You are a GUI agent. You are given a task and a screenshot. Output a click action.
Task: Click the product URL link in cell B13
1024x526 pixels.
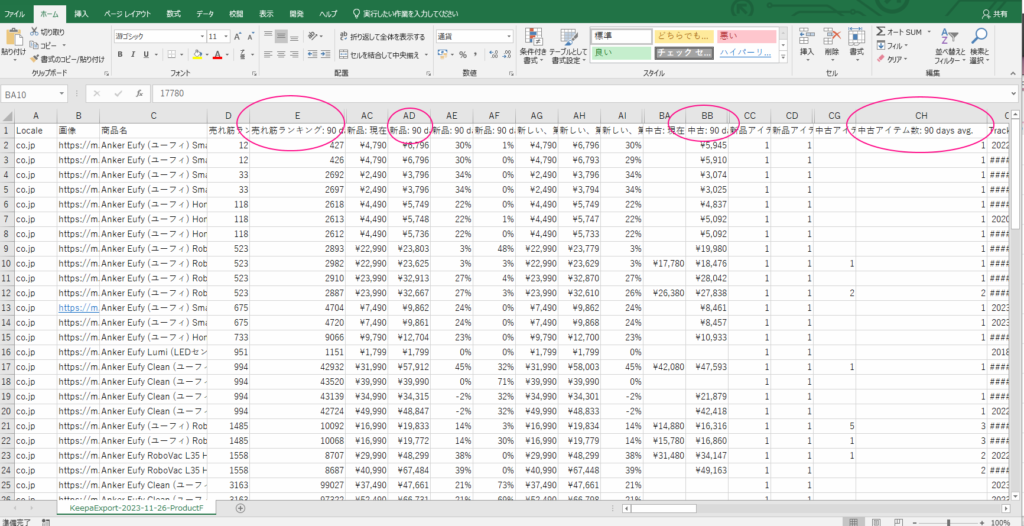(x=78, y=309)
